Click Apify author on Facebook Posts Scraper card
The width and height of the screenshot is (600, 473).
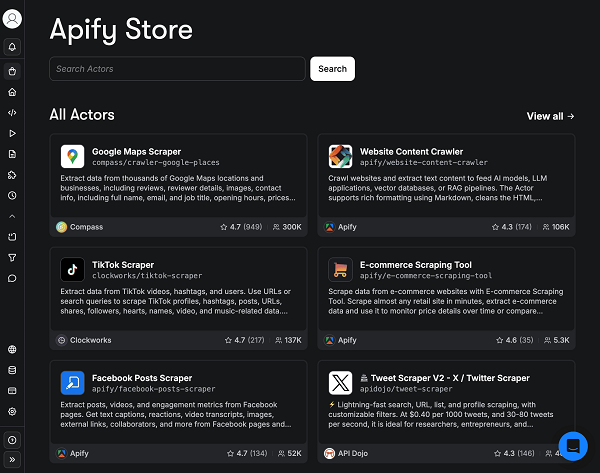coord(79,453)
